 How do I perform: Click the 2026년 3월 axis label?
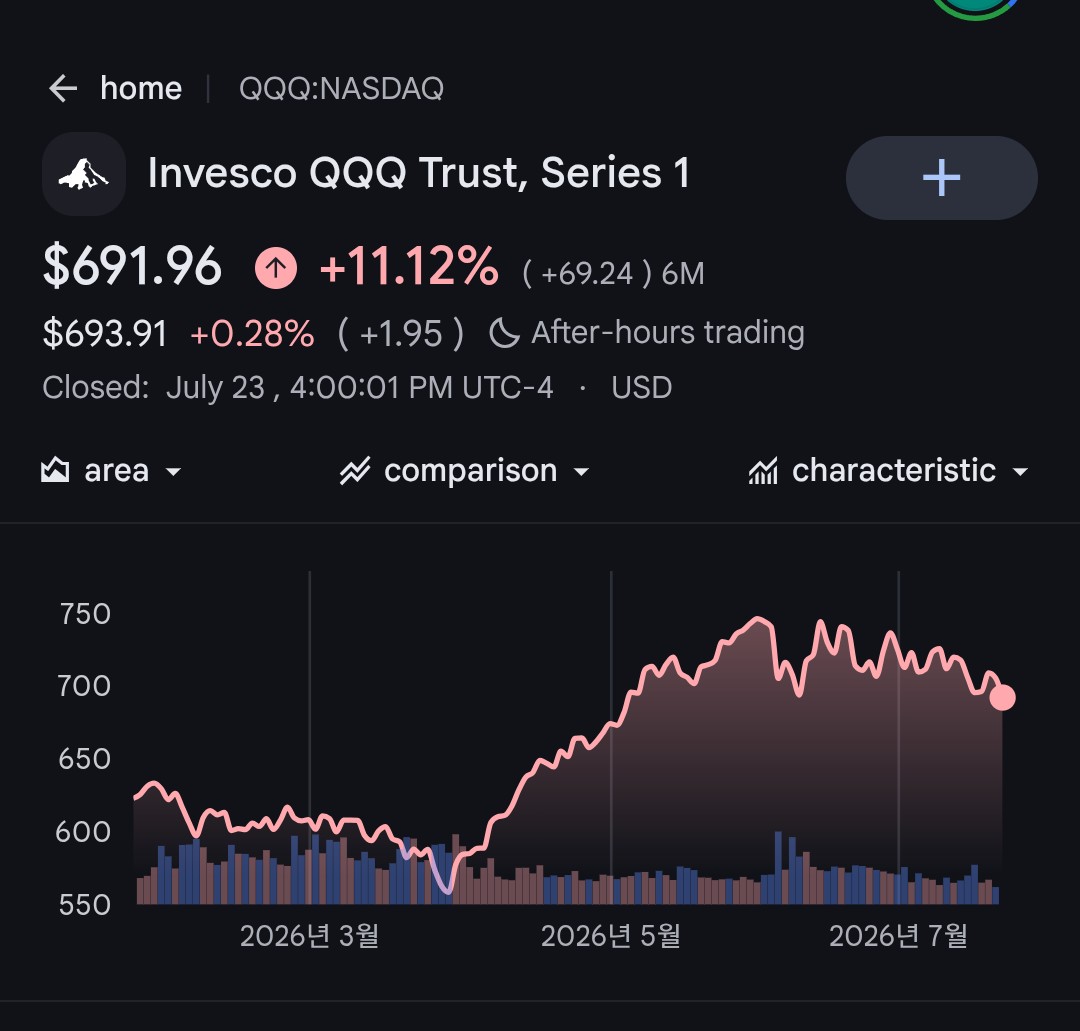309,936
